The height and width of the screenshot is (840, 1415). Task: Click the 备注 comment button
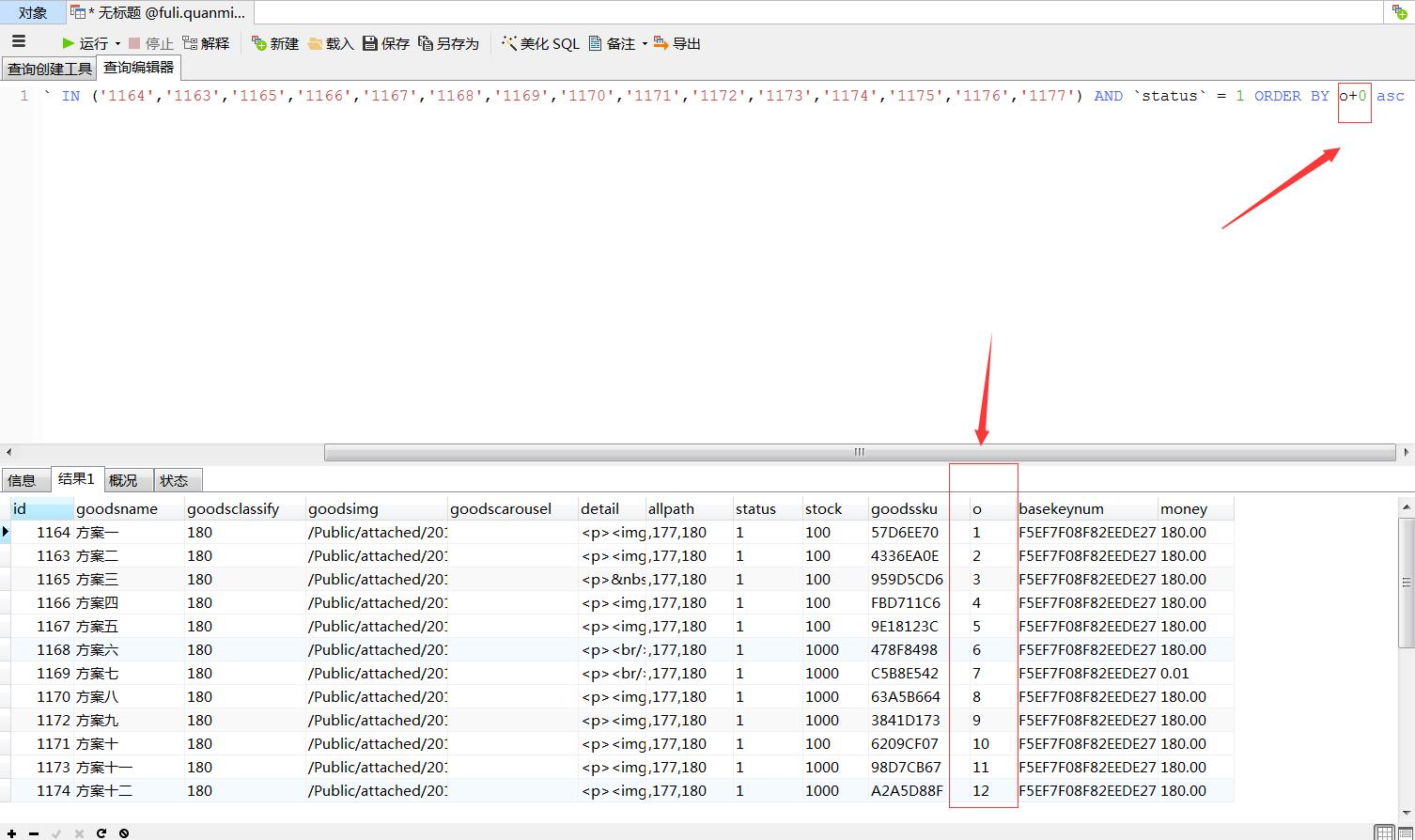coord(613,43)
